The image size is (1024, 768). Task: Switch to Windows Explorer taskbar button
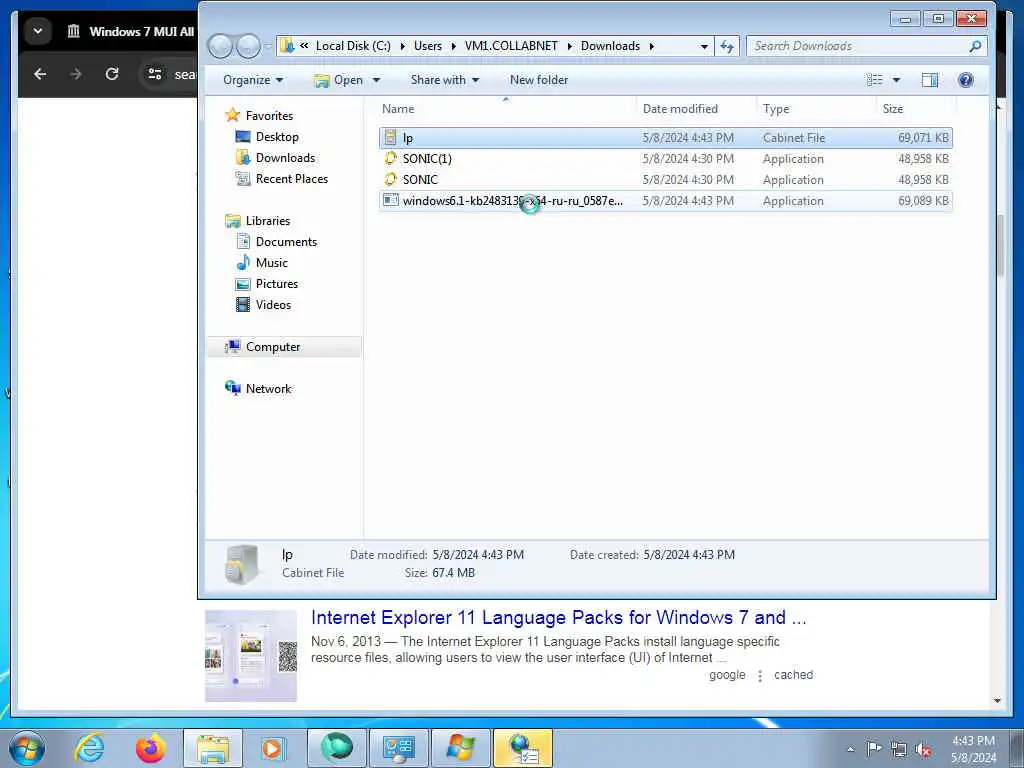[213, 748]
